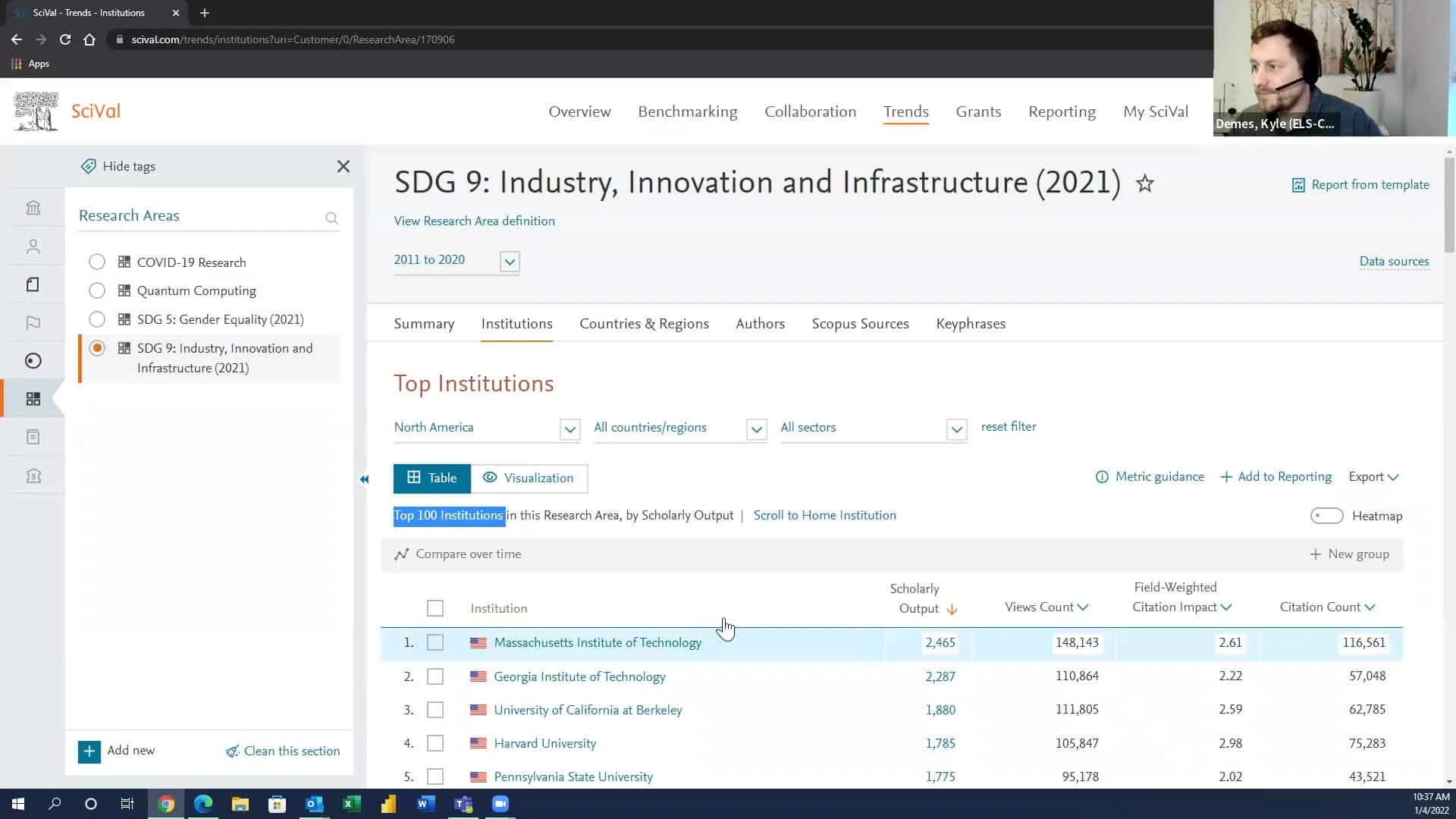Favorite this research area with star icon
Image resolution: width=1456 pixels, height=819 pixels.
point(1144,184)
